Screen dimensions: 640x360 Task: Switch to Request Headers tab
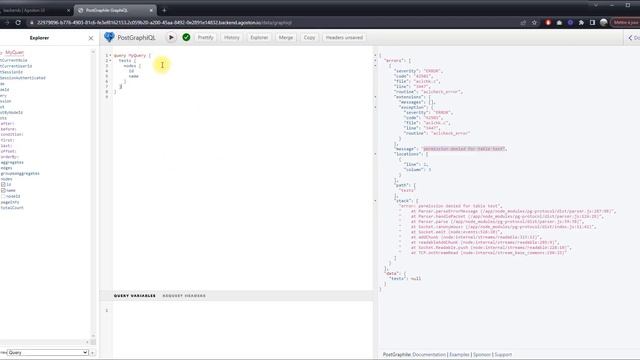tap(184, 296)
